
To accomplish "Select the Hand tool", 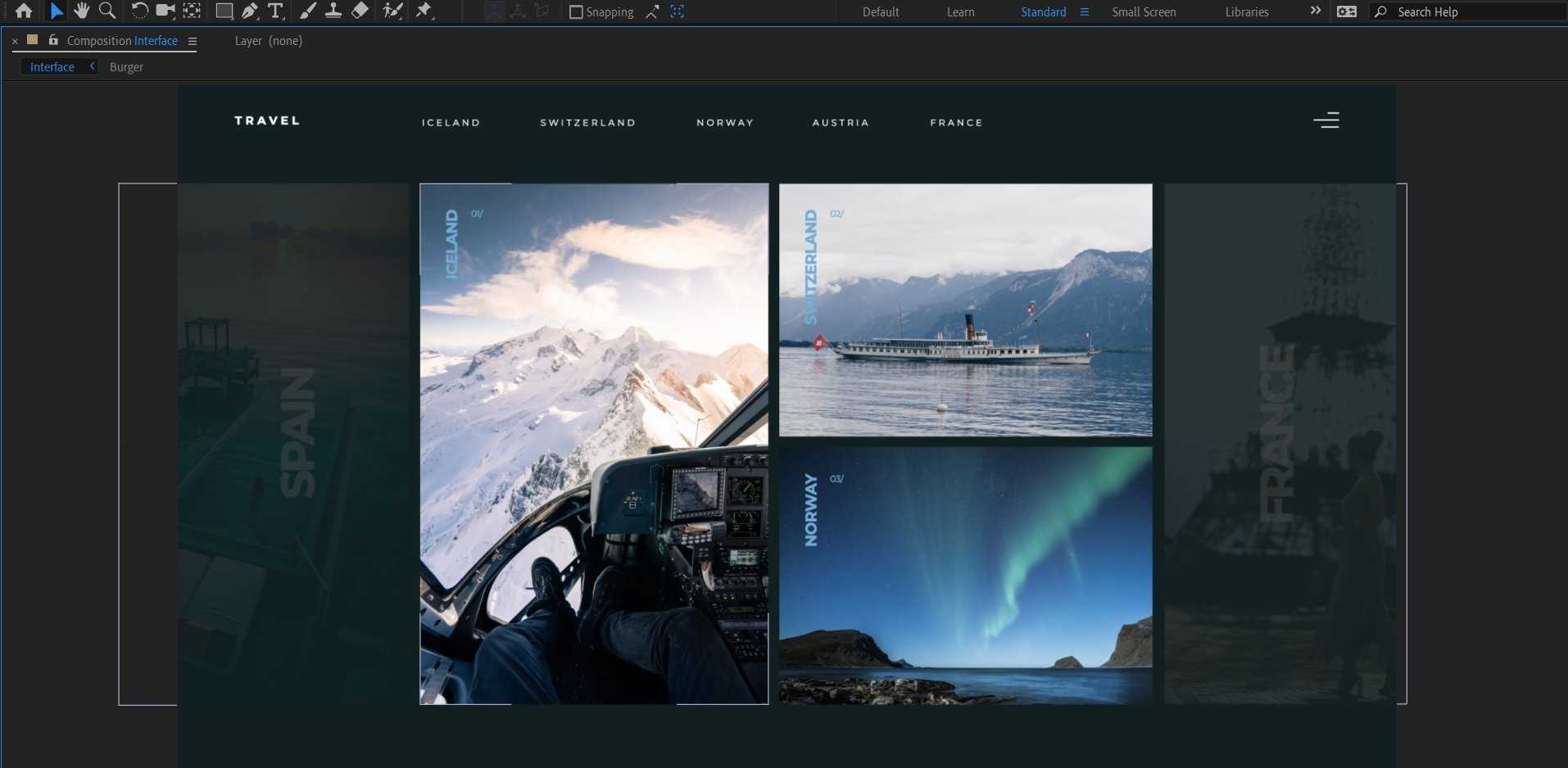I will tap(81, 11).
